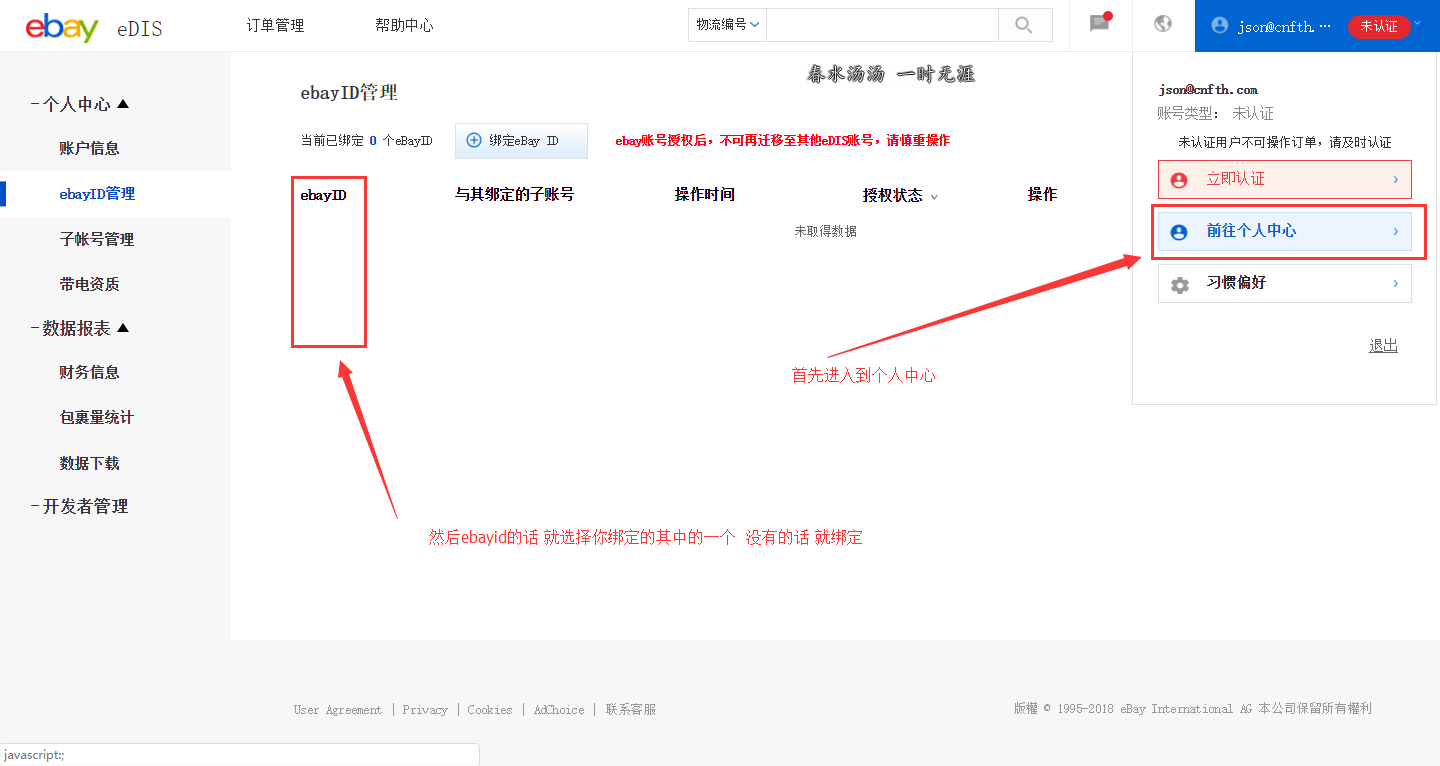Open 包裹量统计 in the sidebar
This screenshot has width=1440, height=766.
[x=96, y=417]
